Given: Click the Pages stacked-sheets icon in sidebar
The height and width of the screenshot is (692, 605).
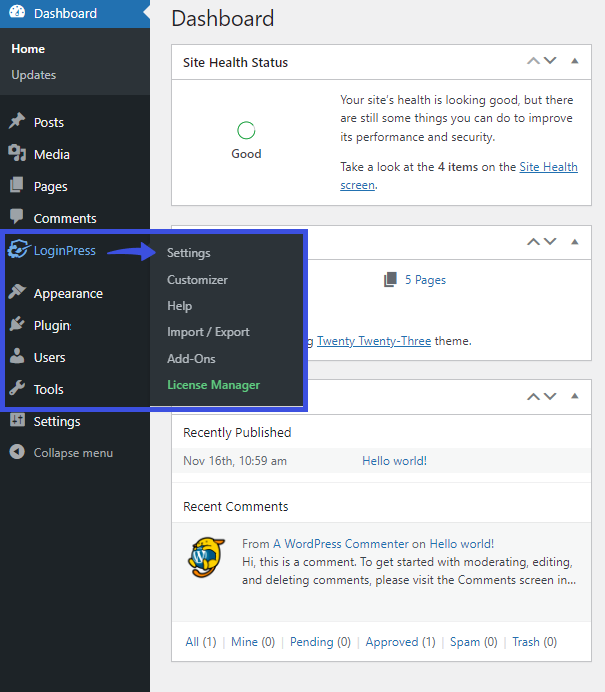Looking at the screenshot, I should (x=17, y=185).
